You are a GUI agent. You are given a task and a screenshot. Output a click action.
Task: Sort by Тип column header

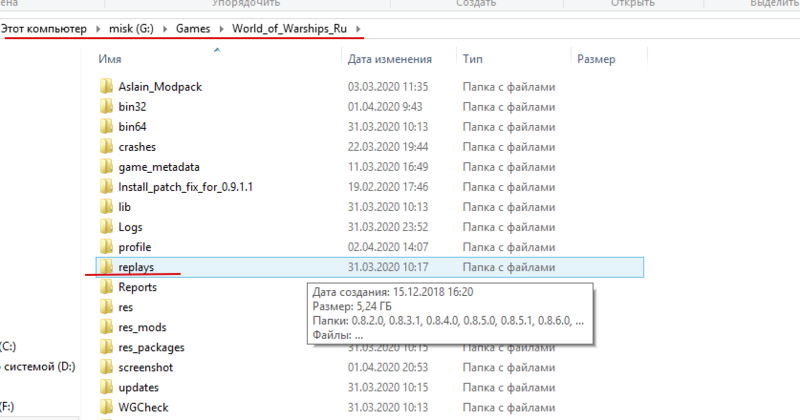pos(472,59)
